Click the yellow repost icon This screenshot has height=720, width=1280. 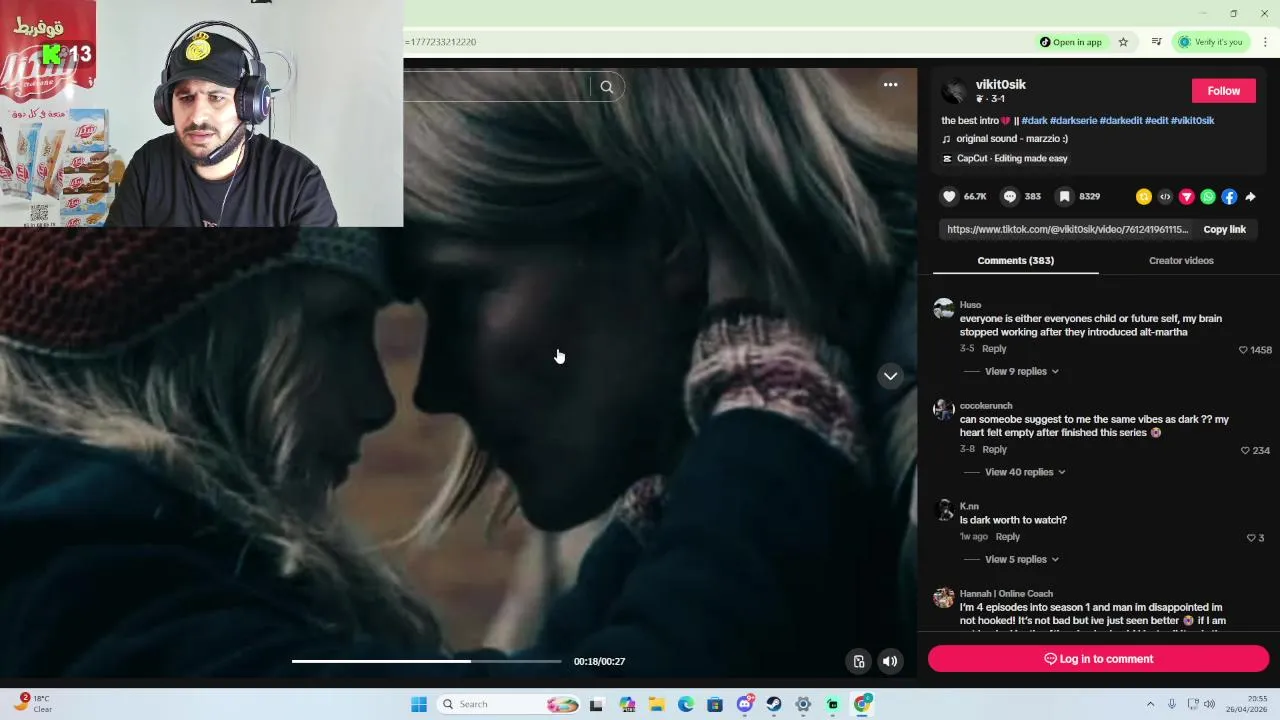point(1144,197)
